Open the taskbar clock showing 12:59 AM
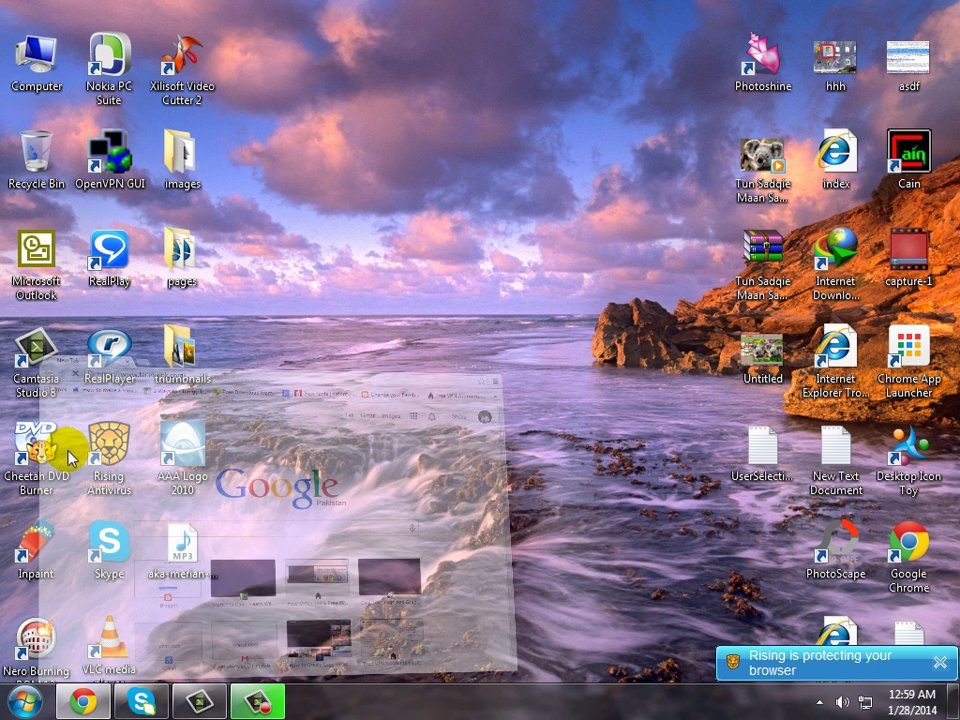This screenshot has width=960, height=720. coord(912,702)
